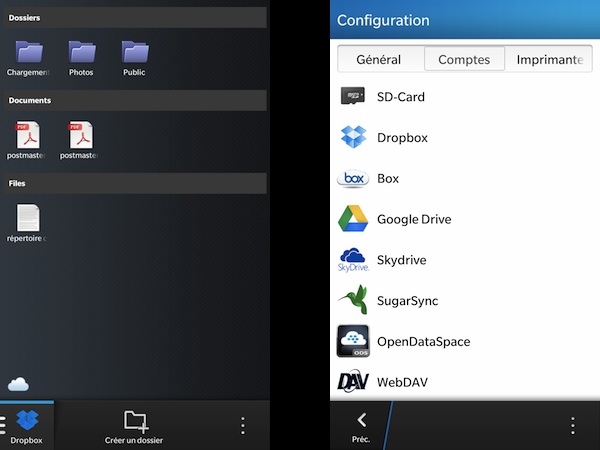Viewport: 600px width, 450px height.
Task: Tap the Documents section header
Action: click(x=135, y=100)
